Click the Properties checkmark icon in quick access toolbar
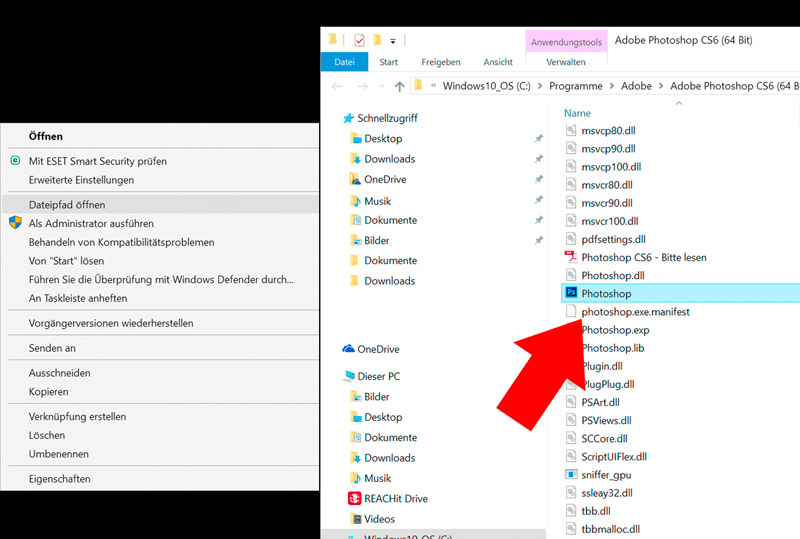This screenshot has width=800, height=539. (359, 40)
